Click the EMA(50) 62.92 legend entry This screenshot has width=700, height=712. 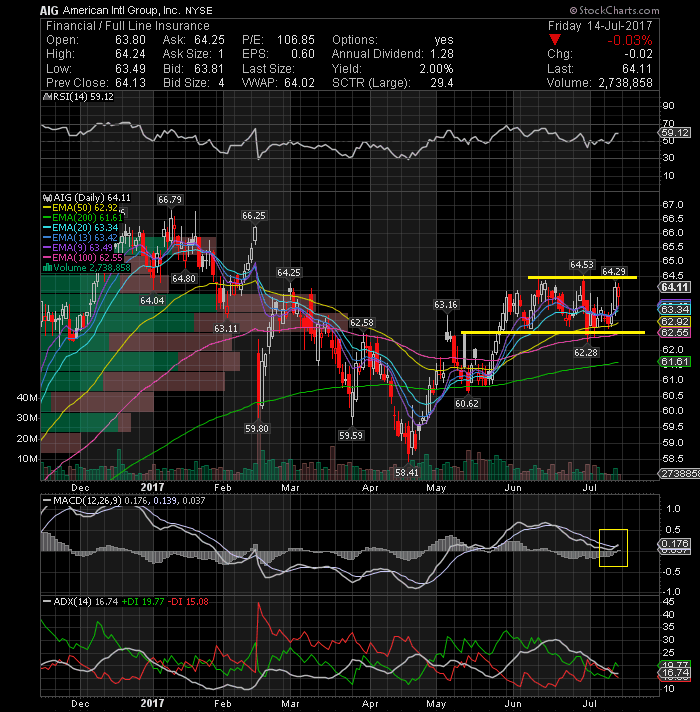click(x=80, y=208)
